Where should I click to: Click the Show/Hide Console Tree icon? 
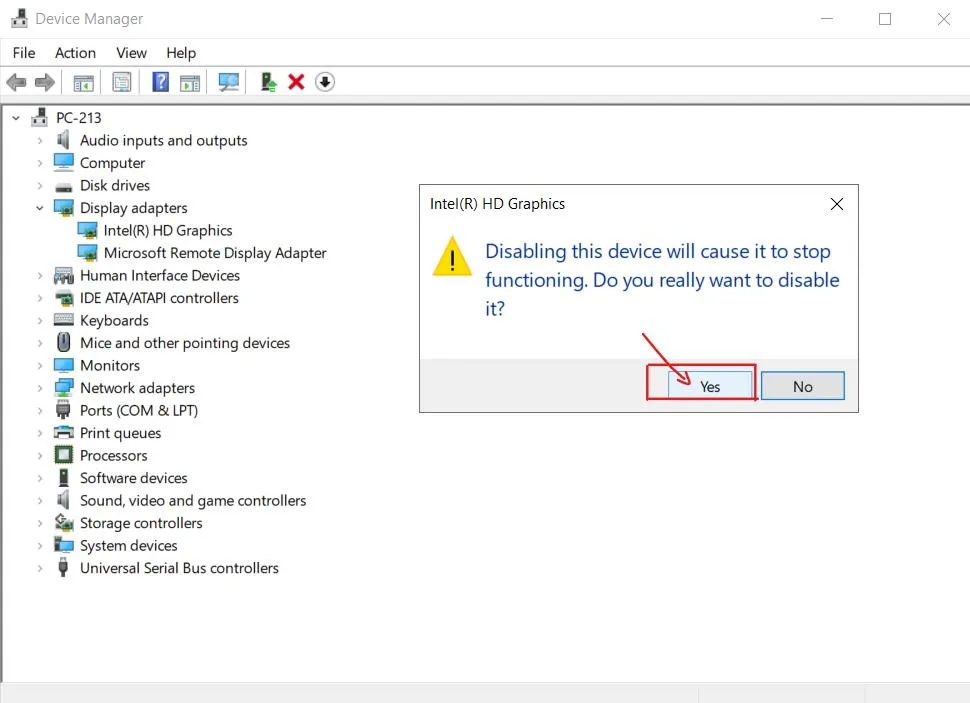[84, 81]
